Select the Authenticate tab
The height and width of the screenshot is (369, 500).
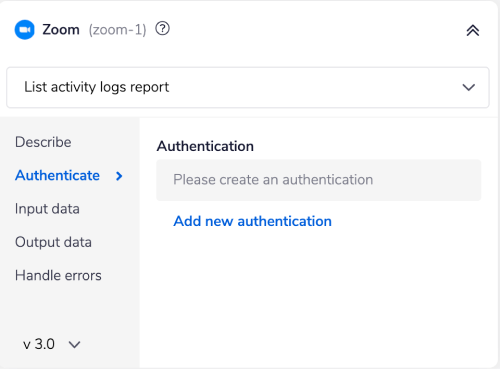point(57,175)
